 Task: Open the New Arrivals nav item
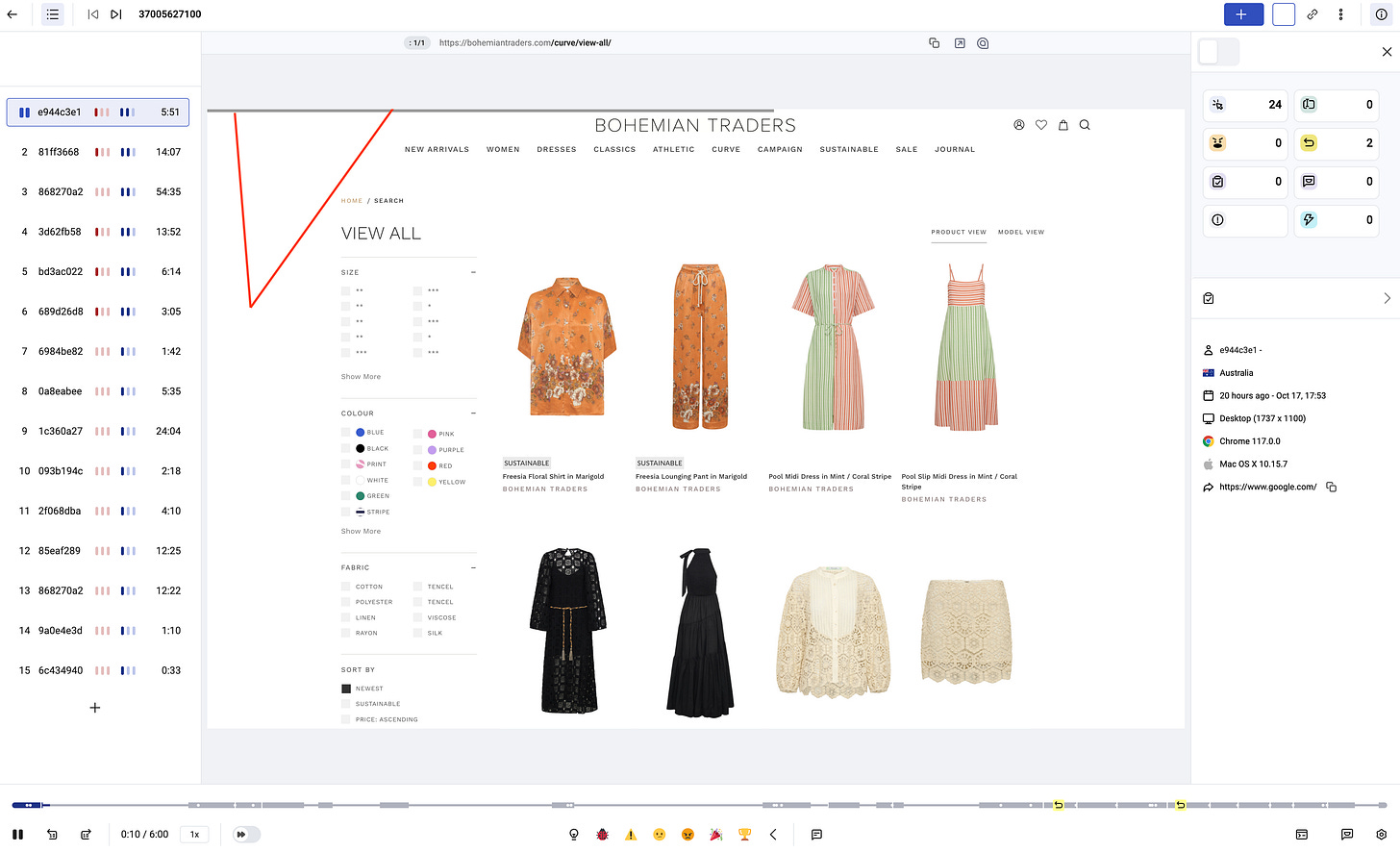point(437,150)
